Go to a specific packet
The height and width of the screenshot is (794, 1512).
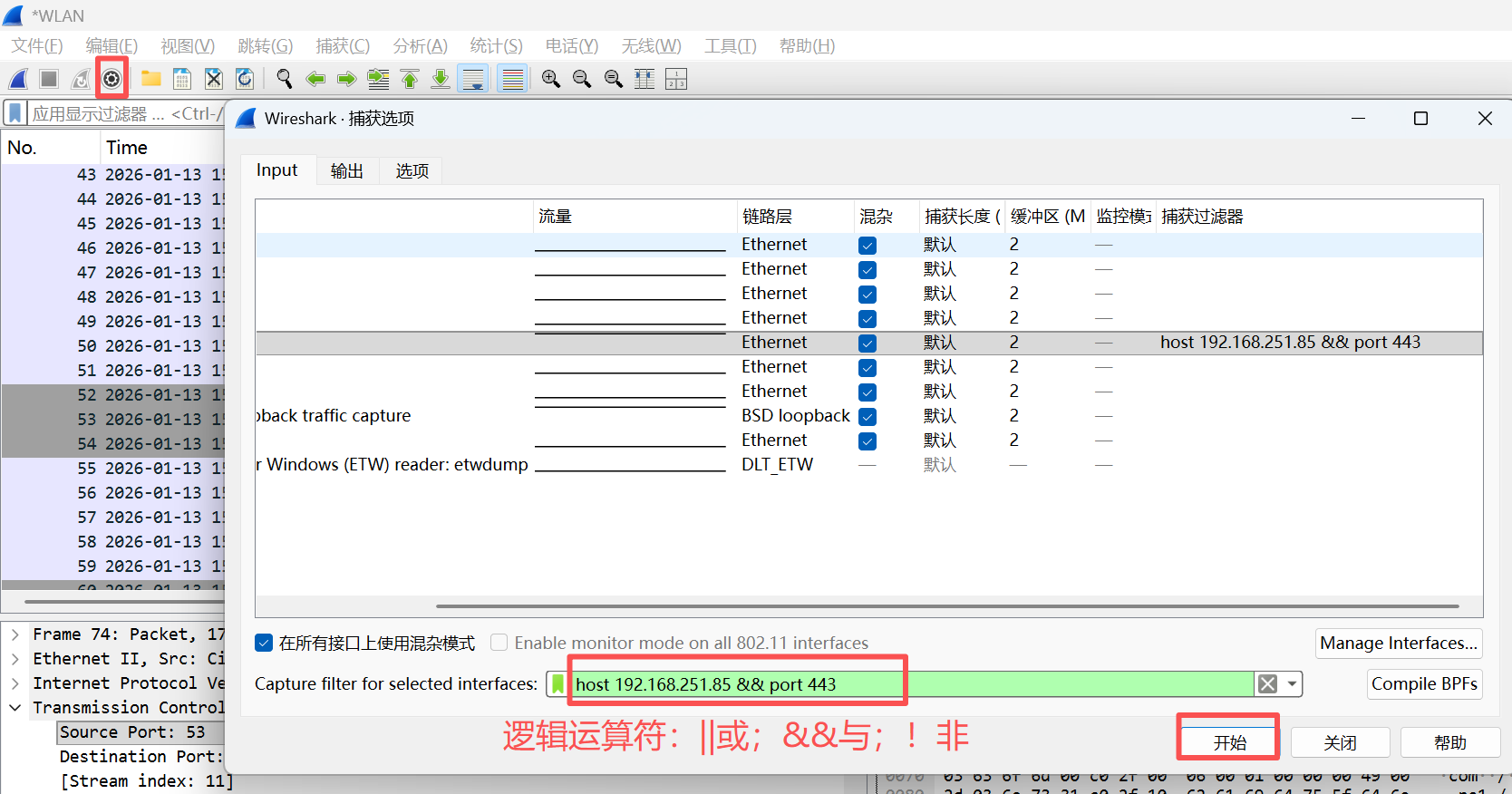pyautogui.click(x=378, y=79)
